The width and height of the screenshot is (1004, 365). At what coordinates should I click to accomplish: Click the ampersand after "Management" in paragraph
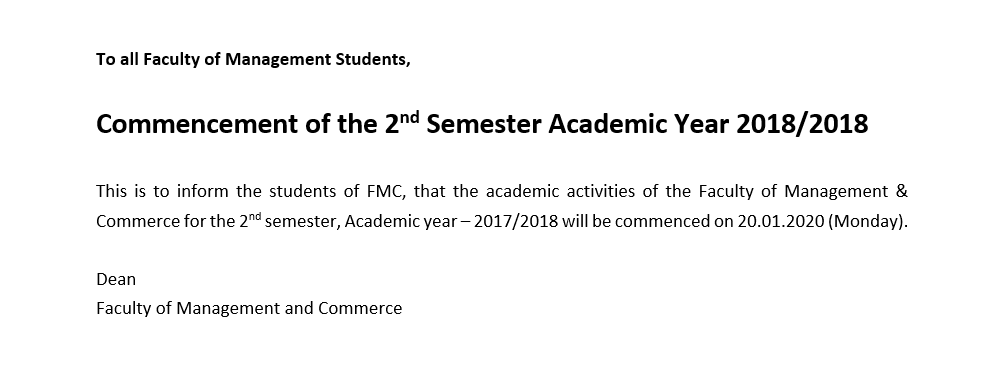click(902, 191)
